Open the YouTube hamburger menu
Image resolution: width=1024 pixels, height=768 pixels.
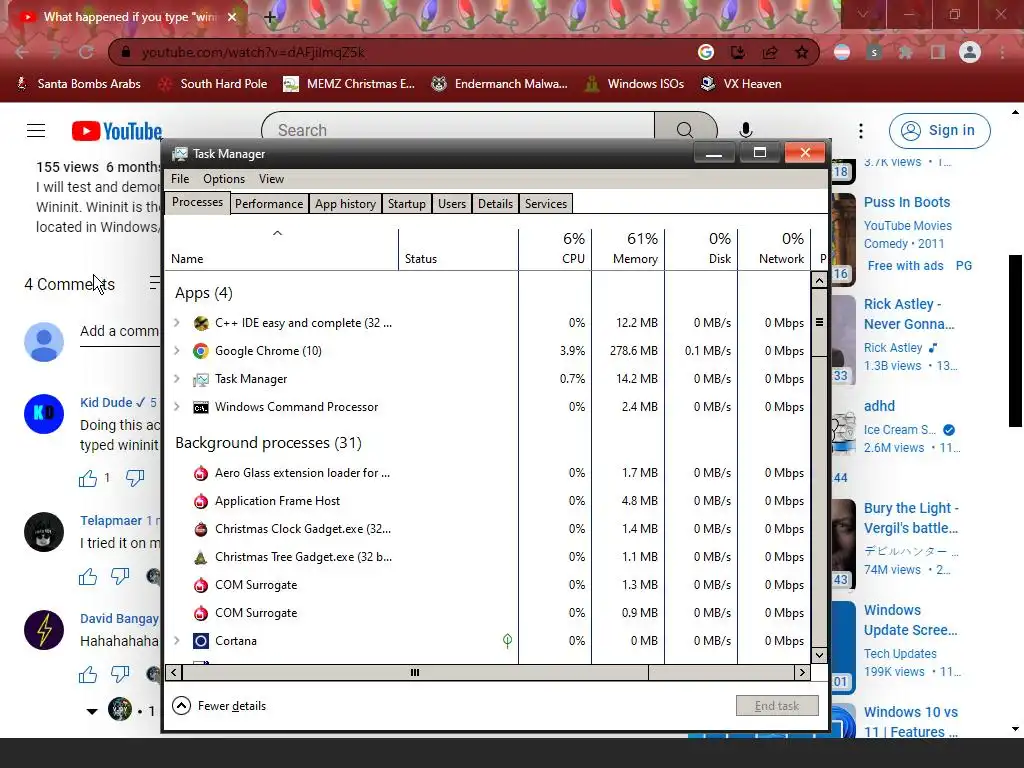coord(36,131)
